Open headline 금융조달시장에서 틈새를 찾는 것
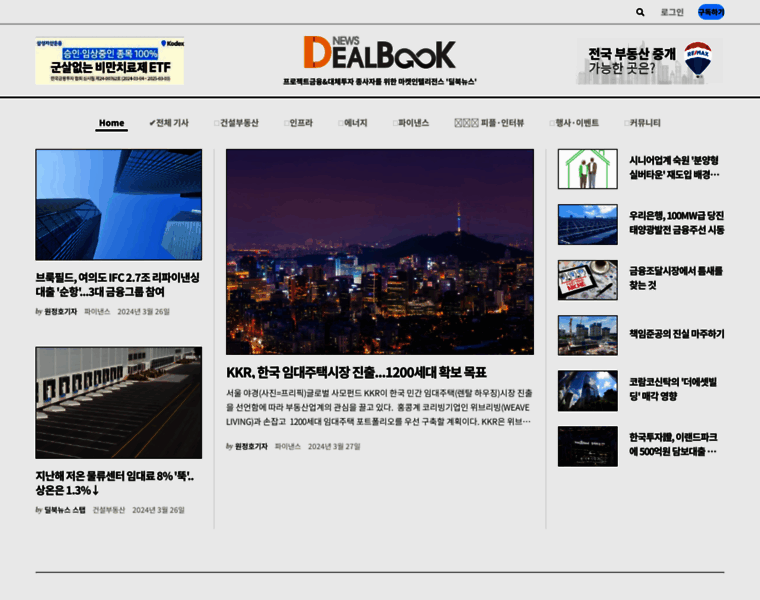Image resolution: width=760 pixels, height=600 pixels. tap(676, 278)
